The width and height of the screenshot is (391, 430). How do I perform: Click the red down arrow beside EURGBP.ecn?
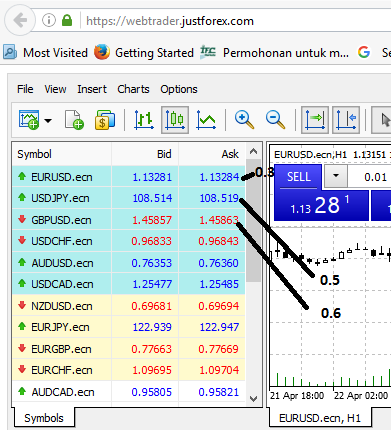(x=22, y=348)
